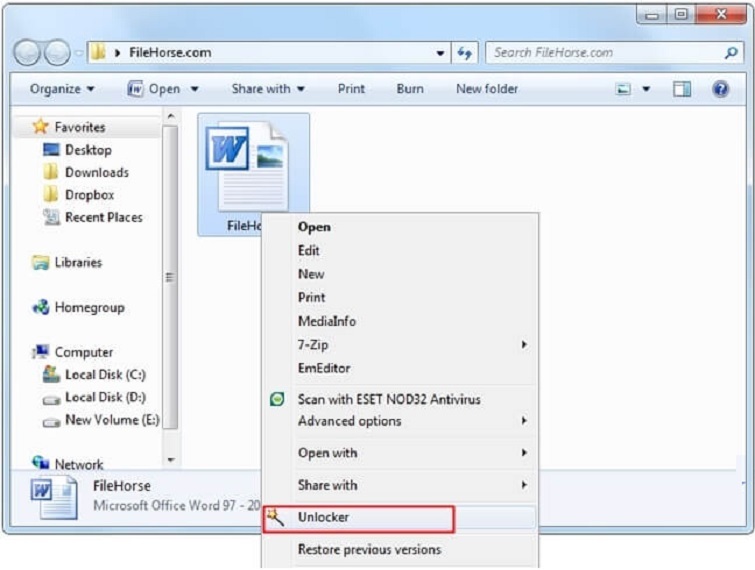
Task: Click the search magnifier icon
Action: [731, 53]
